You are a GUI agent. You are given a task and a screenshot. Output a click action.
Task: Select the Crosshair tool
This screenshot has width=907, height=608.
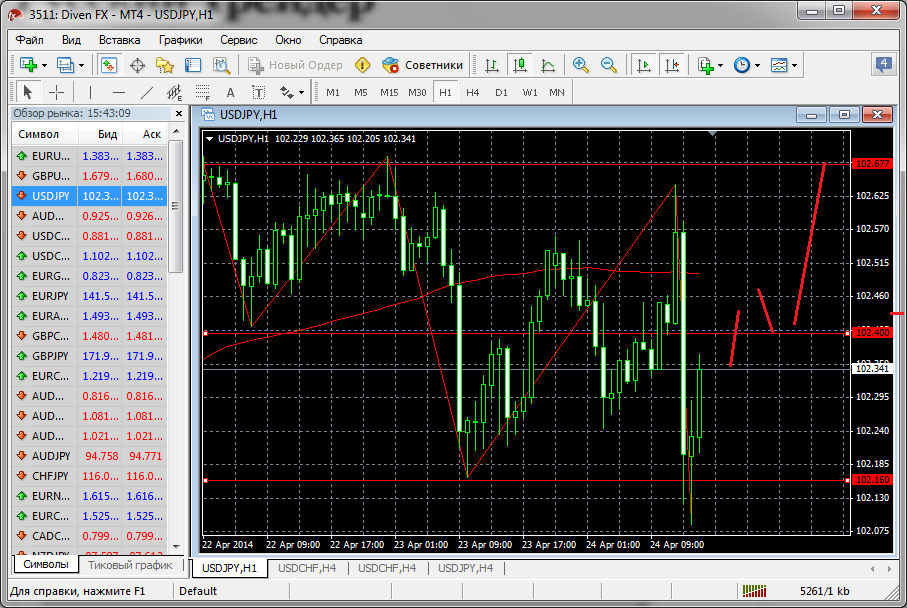tap(57, 92)
